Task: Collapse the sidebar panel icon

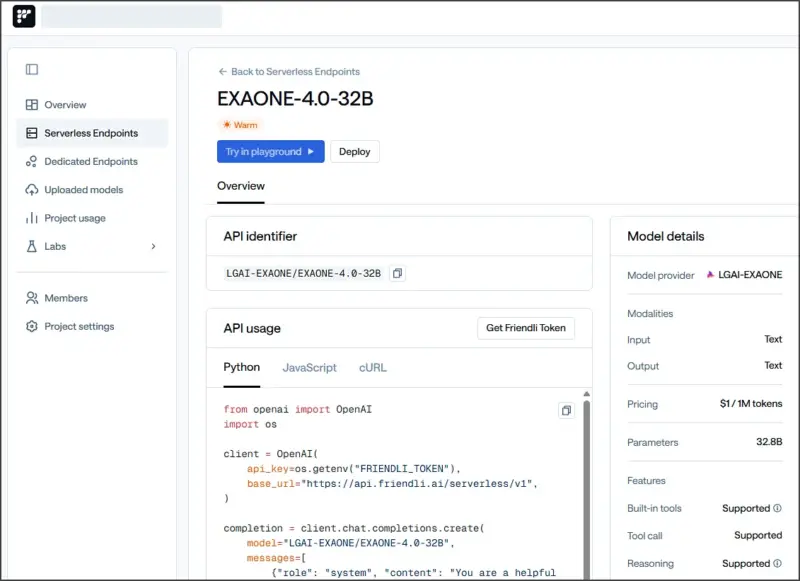Action: pos(32,69)
